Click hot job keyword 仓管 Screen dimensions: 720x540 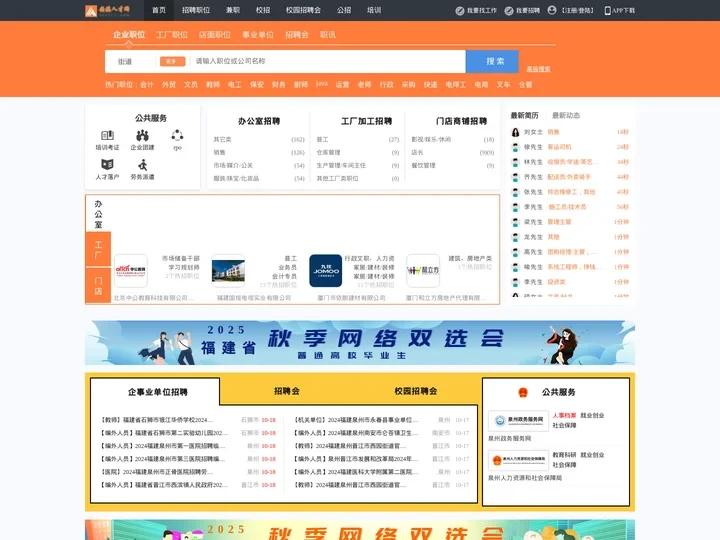click(525, 84)
